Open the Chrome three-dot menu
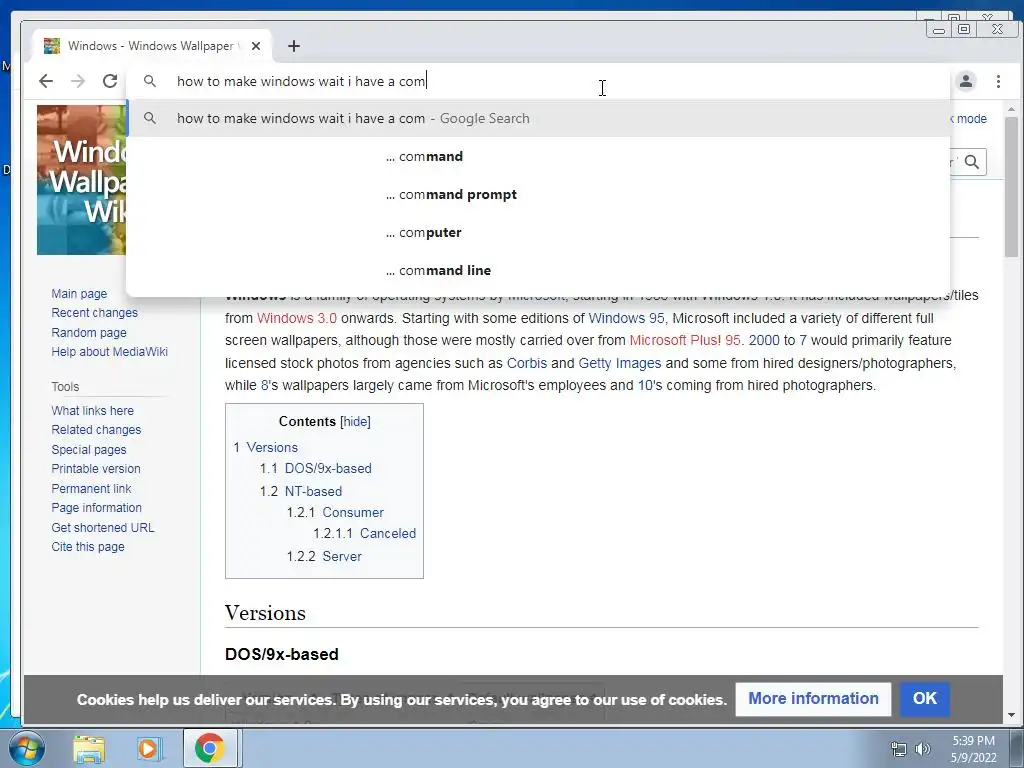1024x768 pixels. point(999,81)
